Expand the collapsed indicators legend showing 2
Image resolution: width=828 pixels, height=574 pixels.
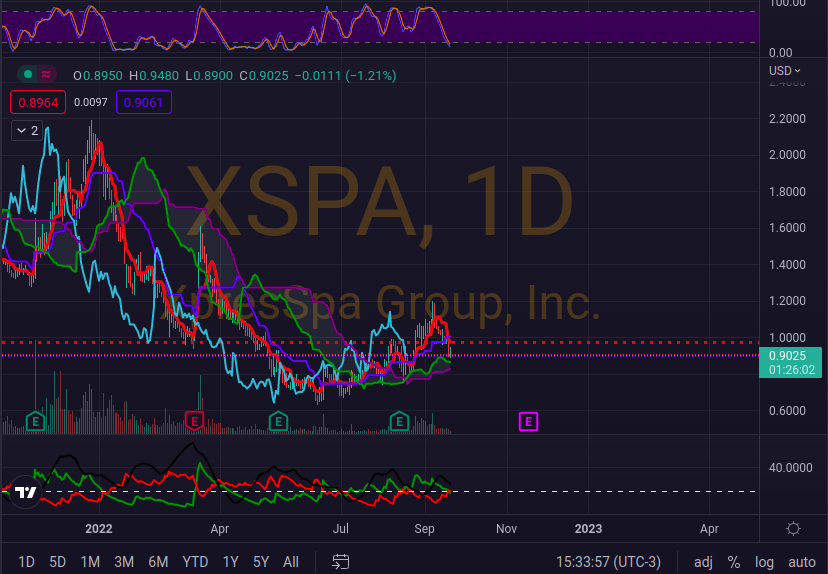click(27, 130)
